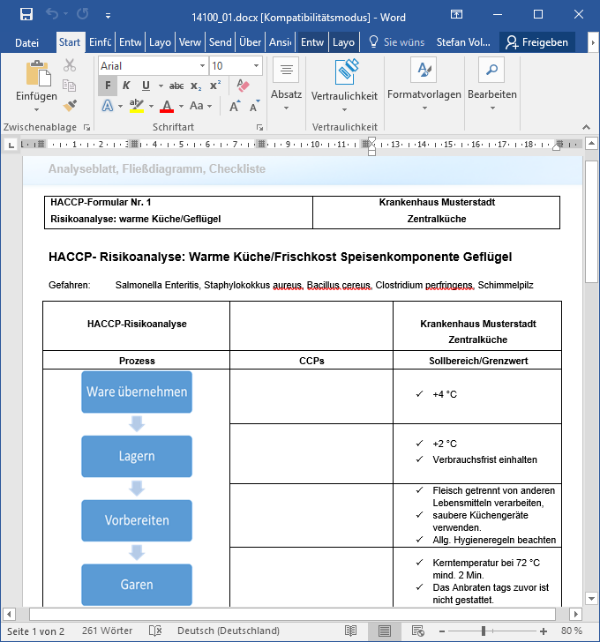Open the Datei tab

point(27,42)
